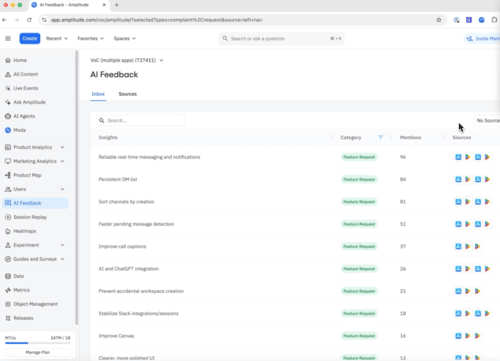Click the Manage Plan button

coord(38,352)
